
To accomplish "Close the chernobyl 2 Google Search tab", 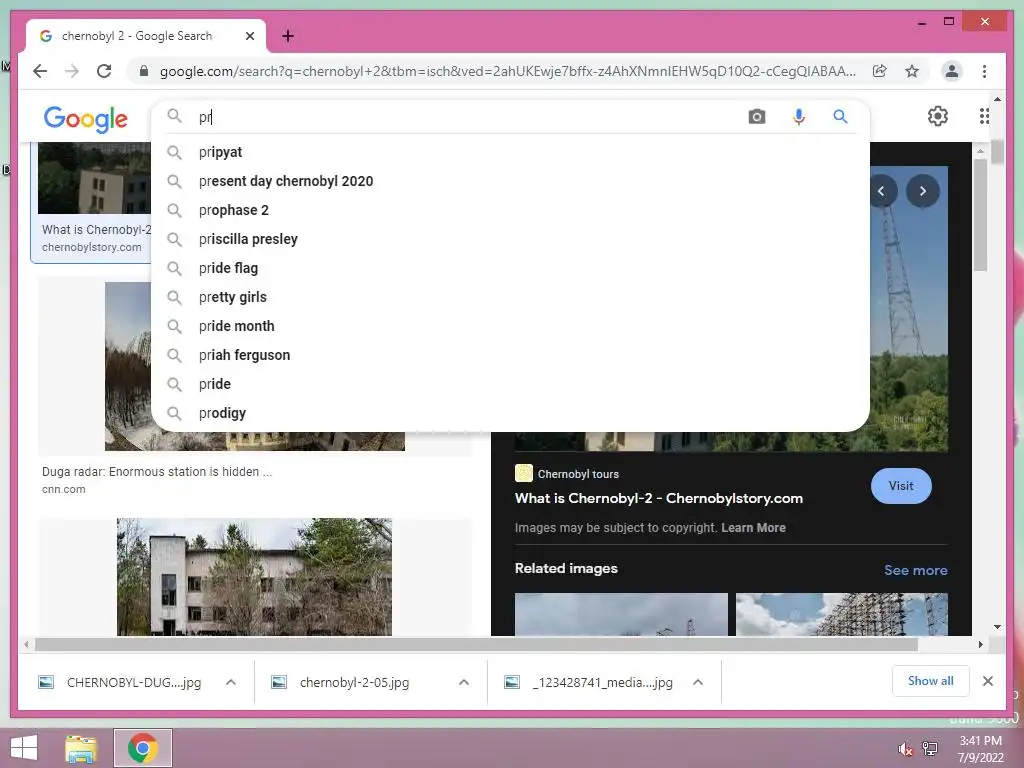I will point(249,36).
